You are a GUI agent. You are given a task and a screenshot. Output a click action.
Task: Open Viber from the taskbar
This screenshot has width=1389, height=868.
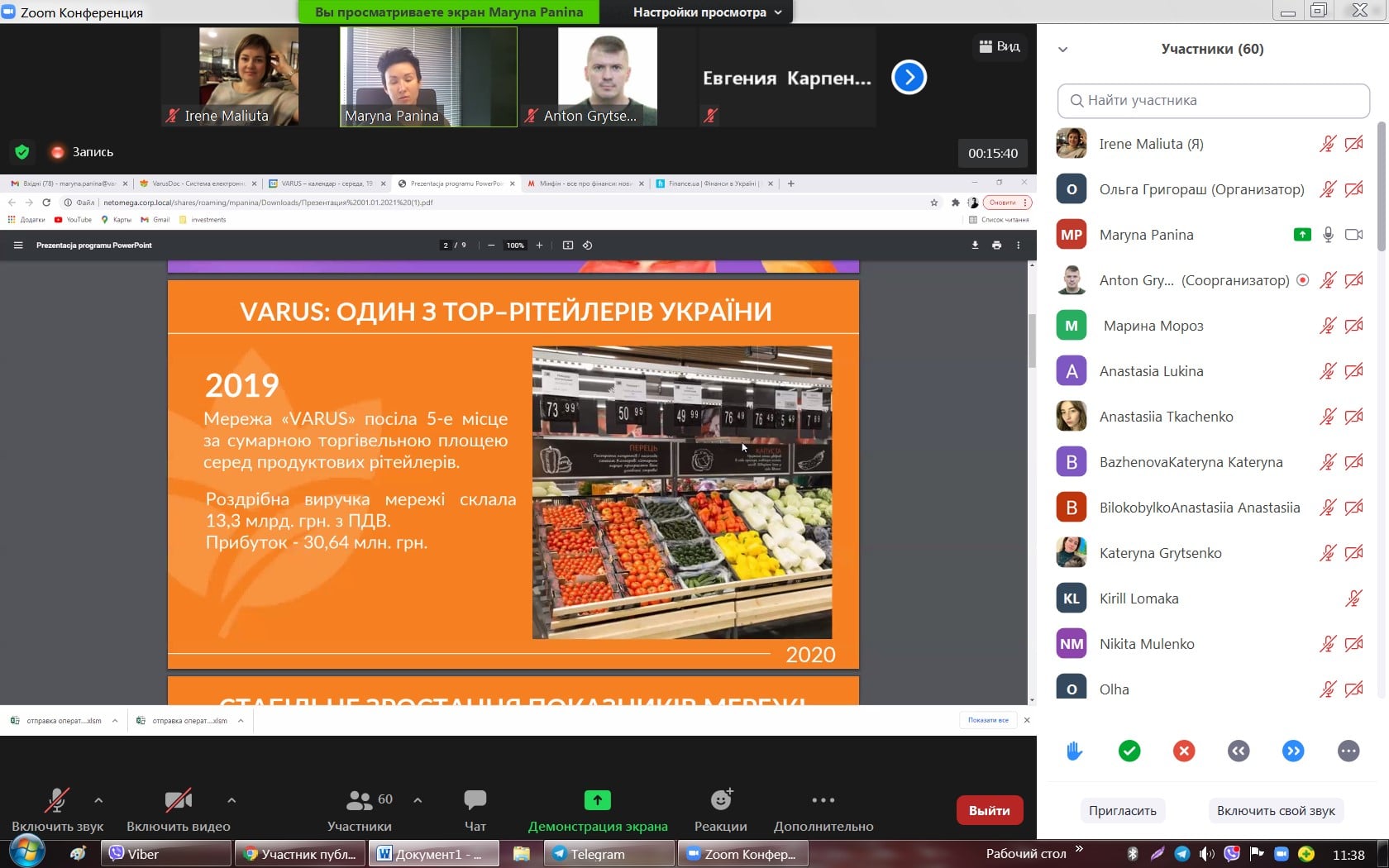point(166,854)
